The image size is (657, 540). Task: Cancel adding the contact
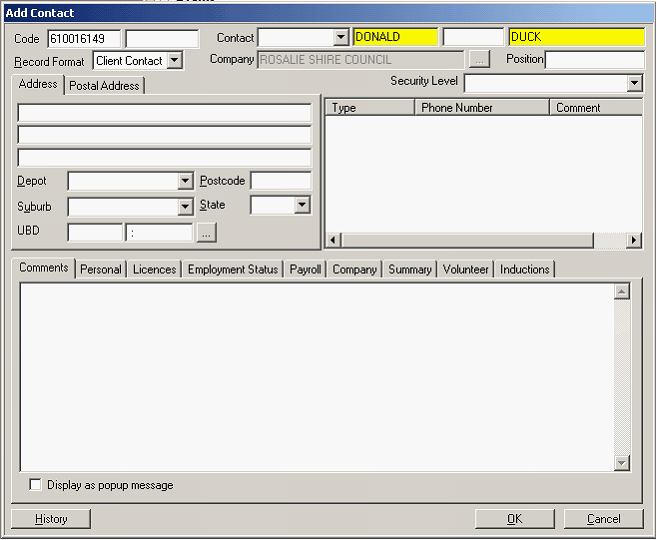click(603, 519)
